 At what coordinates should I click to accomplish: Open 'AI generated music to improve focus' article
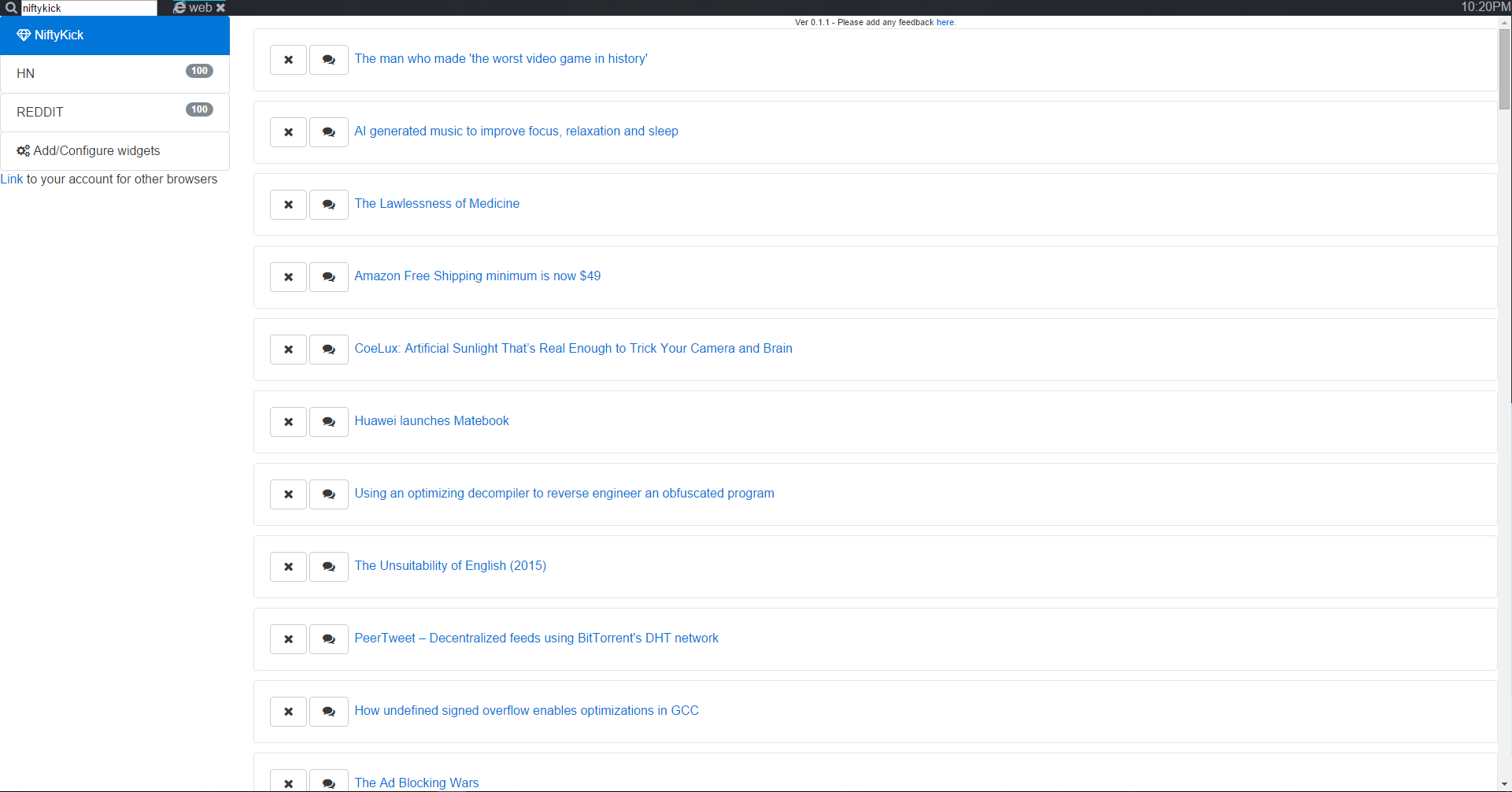pos(516,131)
